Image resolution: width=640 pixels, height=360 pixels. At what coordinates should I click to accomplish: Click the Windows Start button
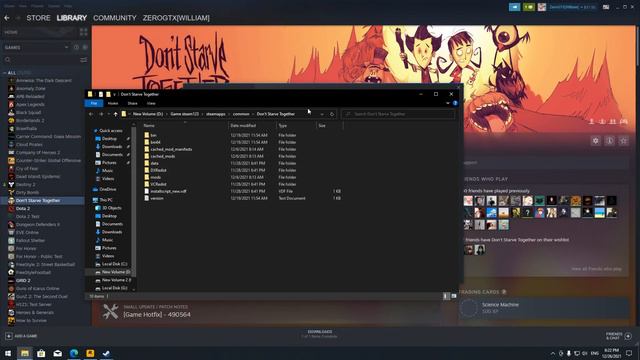tap(8, 353)
